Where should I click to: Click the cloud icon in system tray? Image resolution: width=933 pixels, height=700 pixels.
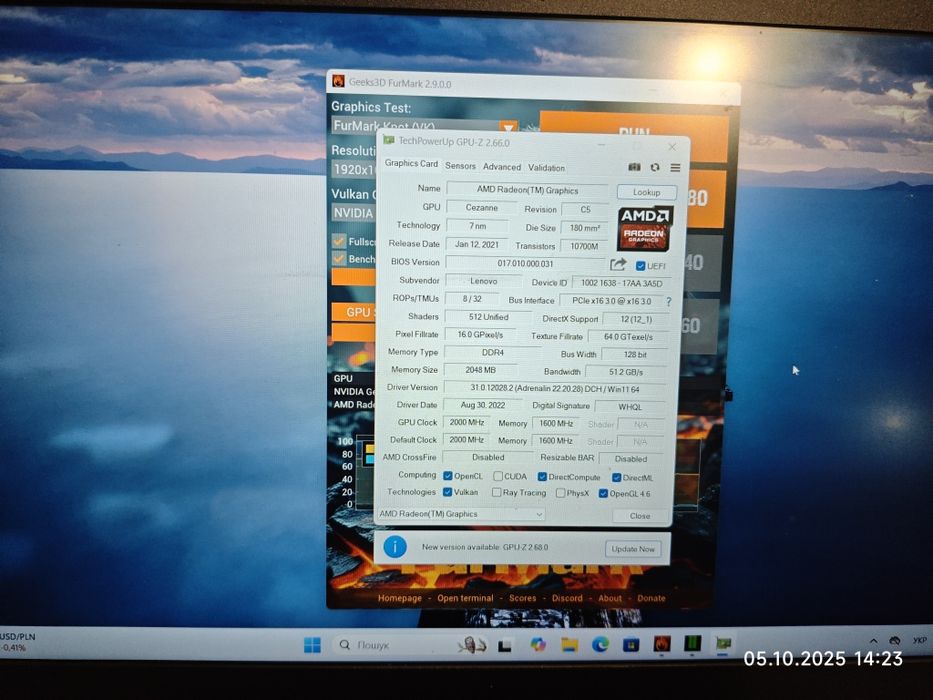pyautogui.click(x=894, y=640)
